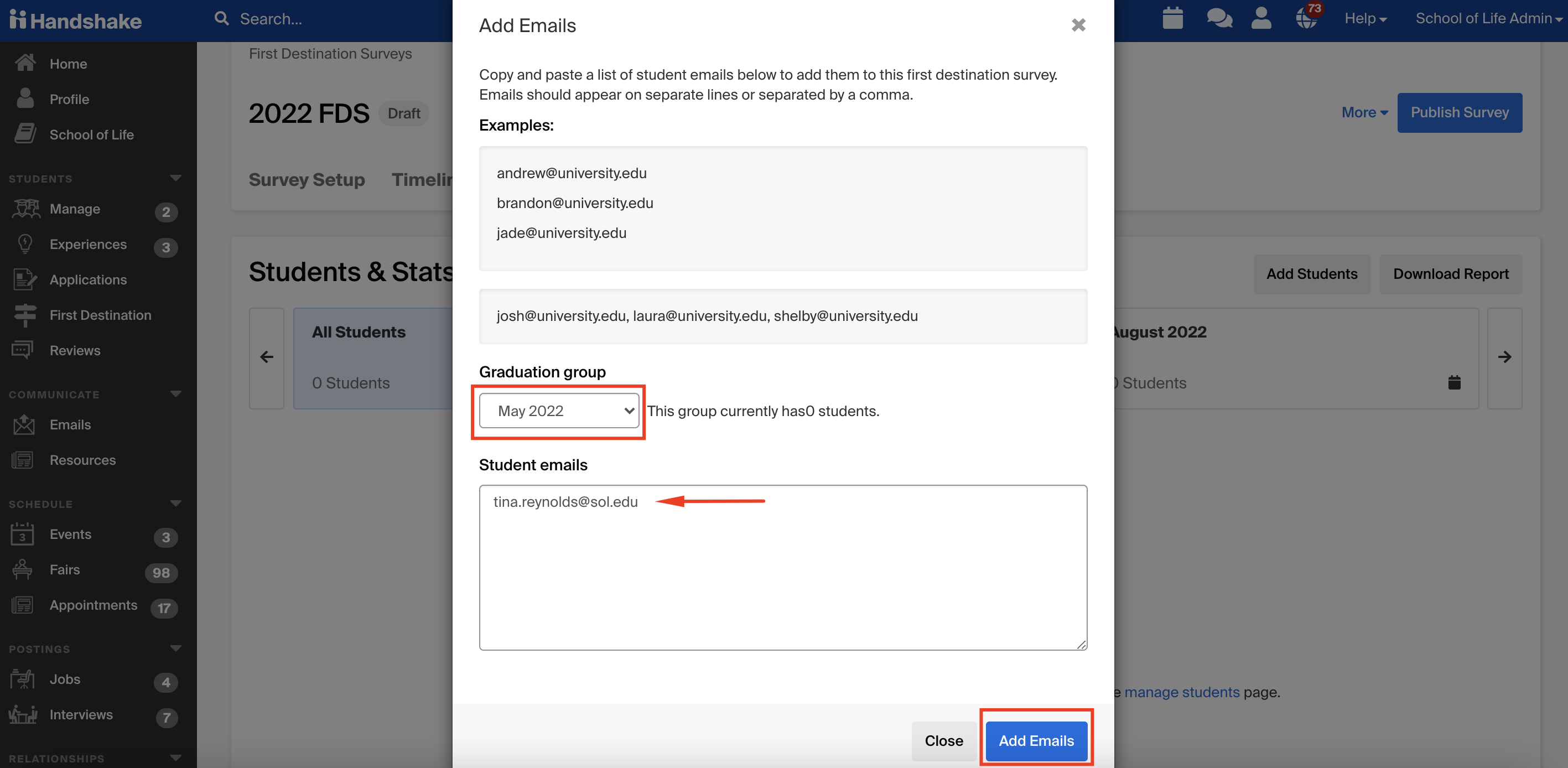Open the May 2022 graduation group dropdown
The height and width of the screenshot is (768, 1568).
pos(559,411)
